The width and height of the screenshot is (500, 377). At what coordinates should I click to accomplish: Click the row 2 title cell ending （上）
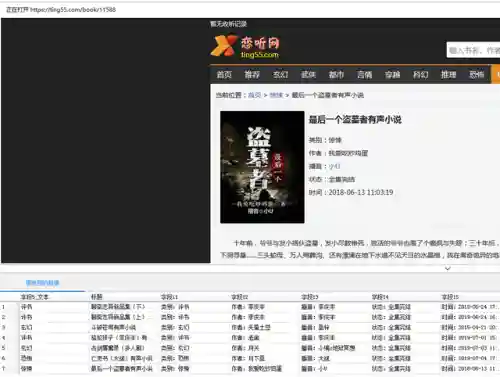[118, 317]
